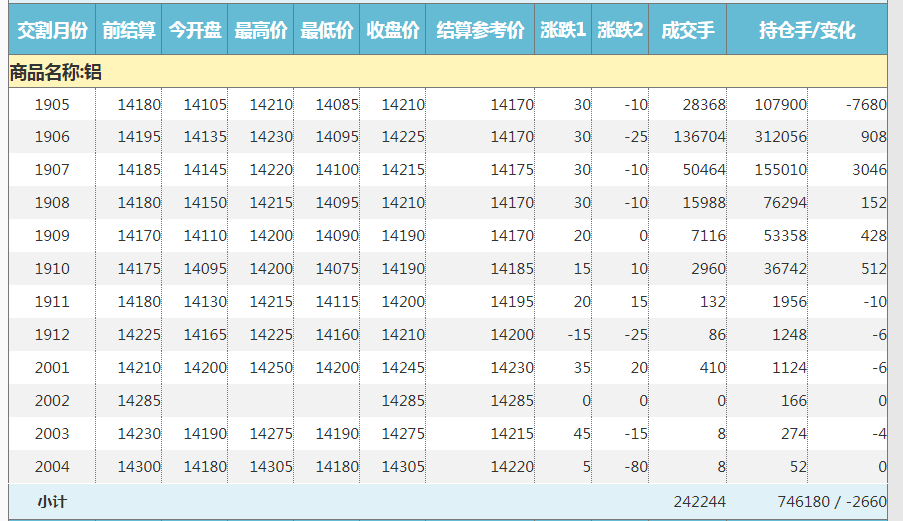Select open interest value 312056

781,137
